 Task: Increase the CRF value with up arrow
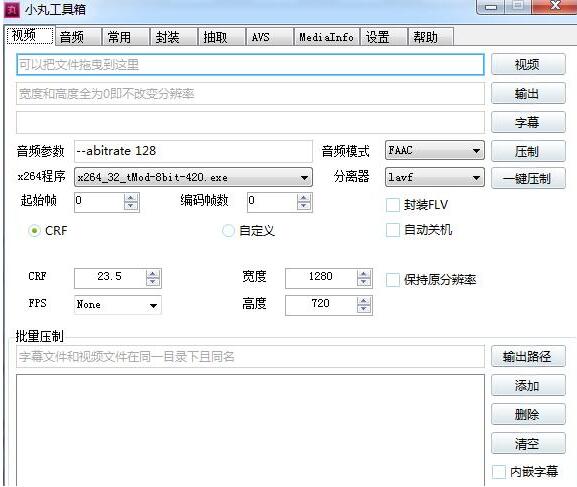click(x=153, y=274)
